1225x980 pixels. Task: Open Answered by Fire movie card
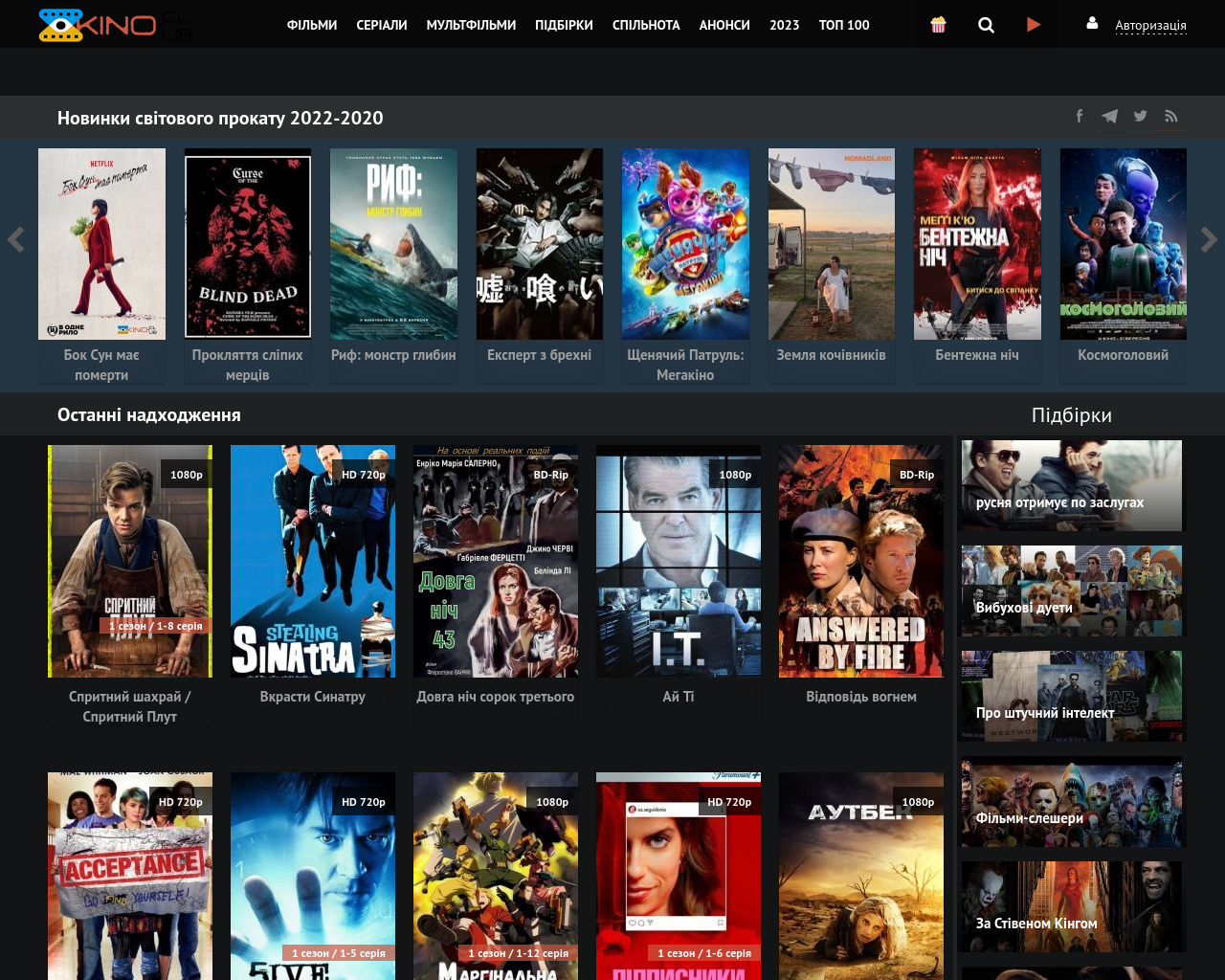coord(861,561)
